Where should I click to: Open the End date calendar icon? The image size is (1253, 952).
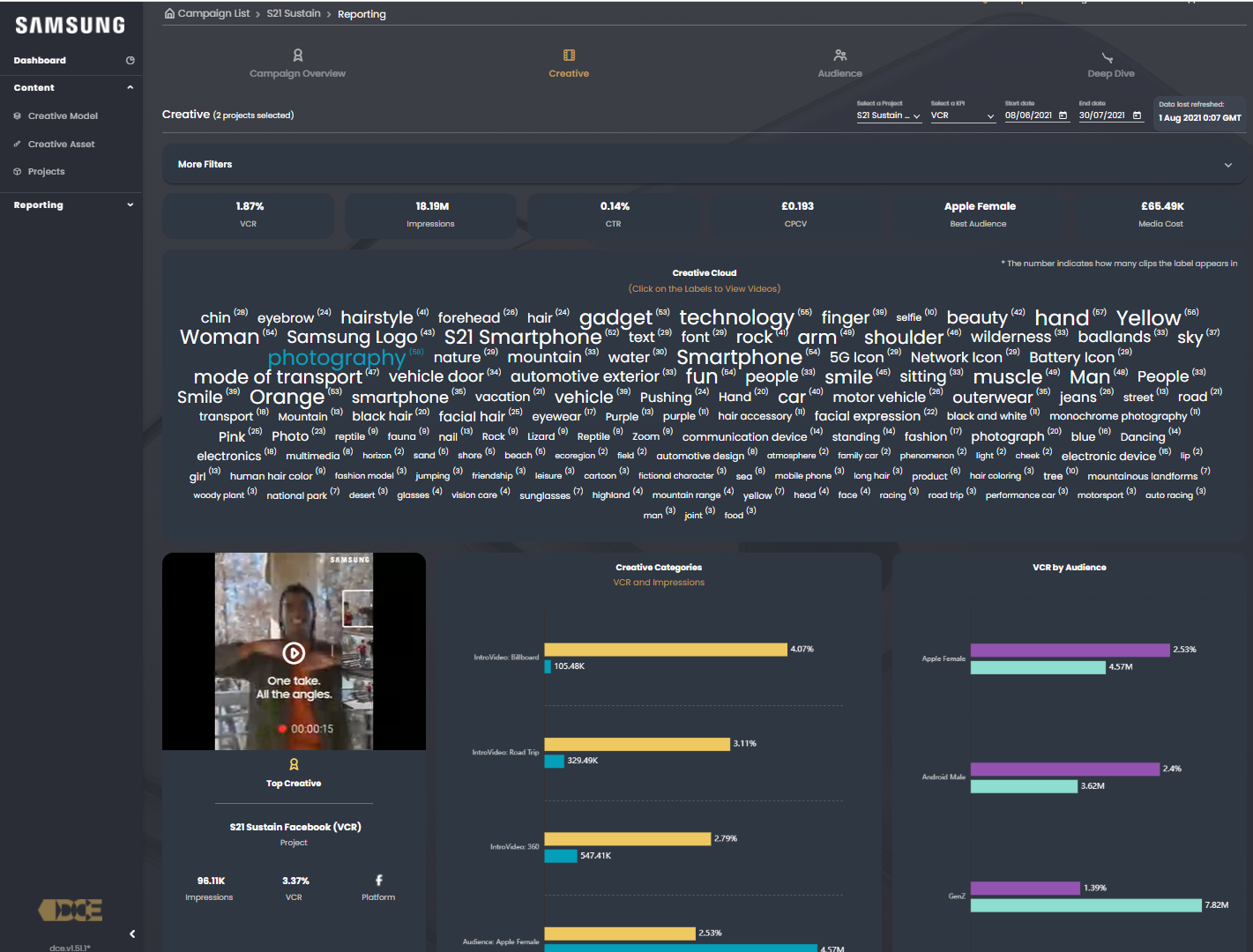click(x=1137, y=115)
